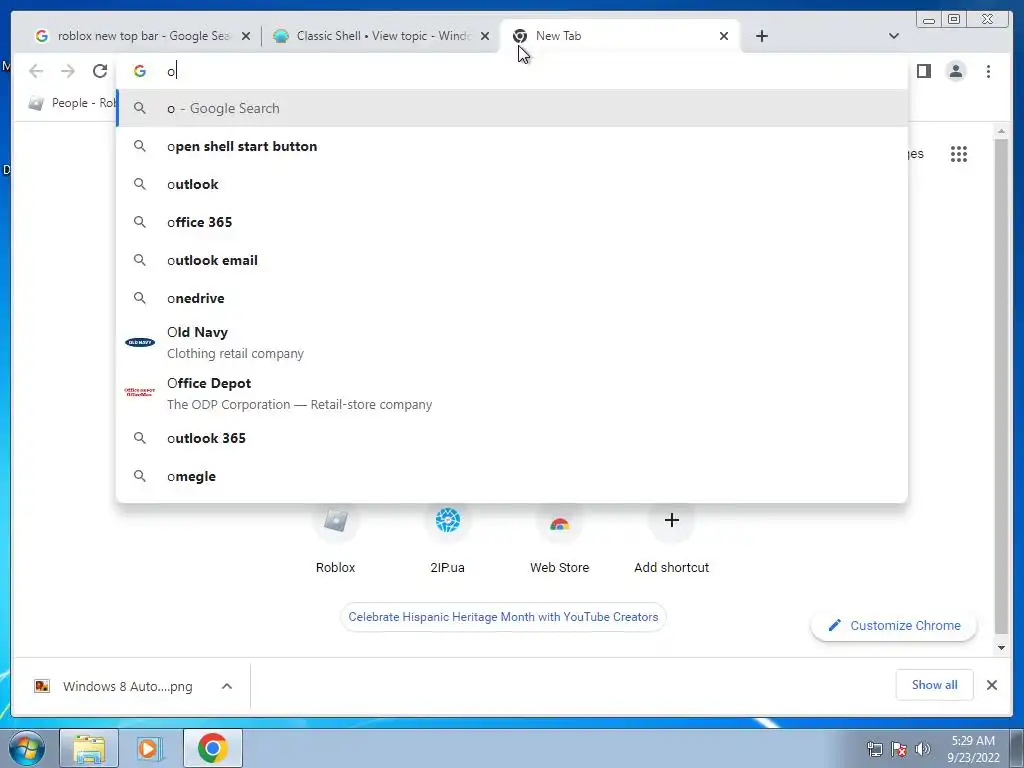Open the Web Store shortcut tile
Image resolution: width=1024 pixels, height=768 pixels.
click(x=560, y=538)
